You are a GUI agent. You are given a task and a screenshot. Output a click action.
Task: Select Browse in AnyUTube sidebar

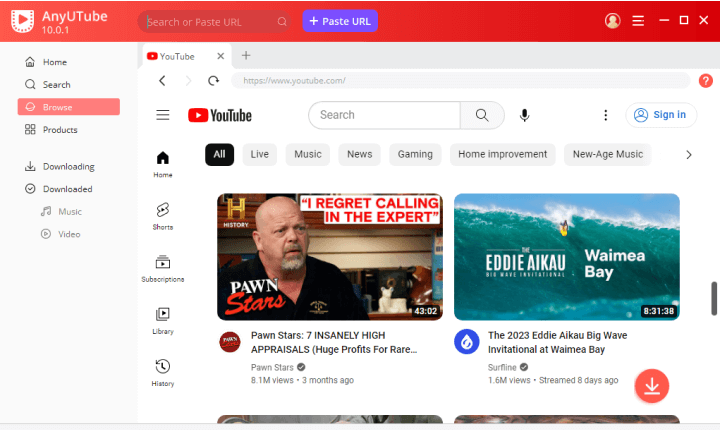pos(69,107)
